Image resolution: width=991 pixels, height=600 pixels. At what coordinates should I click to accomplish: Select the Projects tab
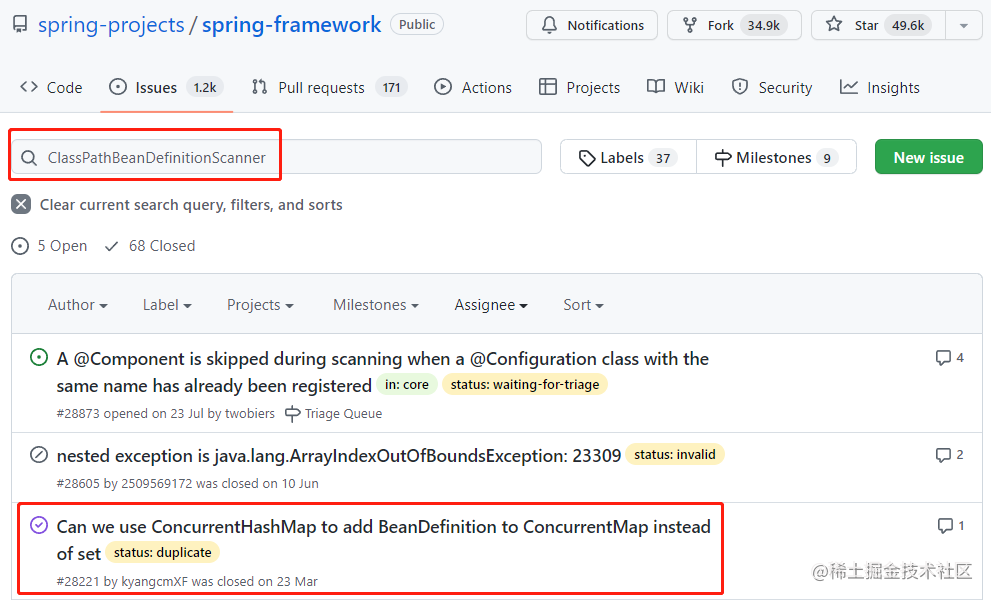pos(580,87)
